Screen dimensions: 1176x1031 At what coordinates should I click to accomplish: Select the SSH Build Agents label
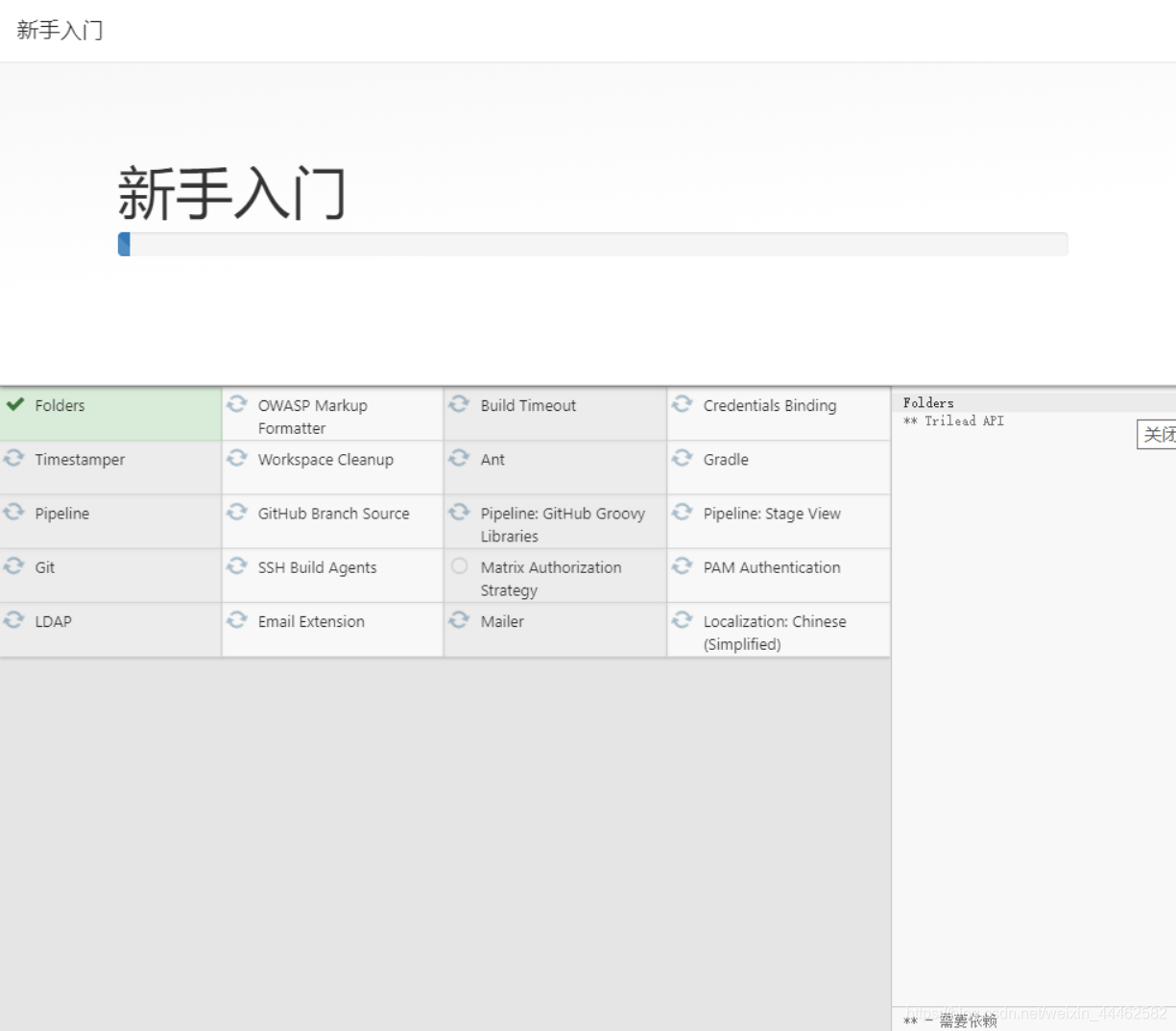[317, 567]
